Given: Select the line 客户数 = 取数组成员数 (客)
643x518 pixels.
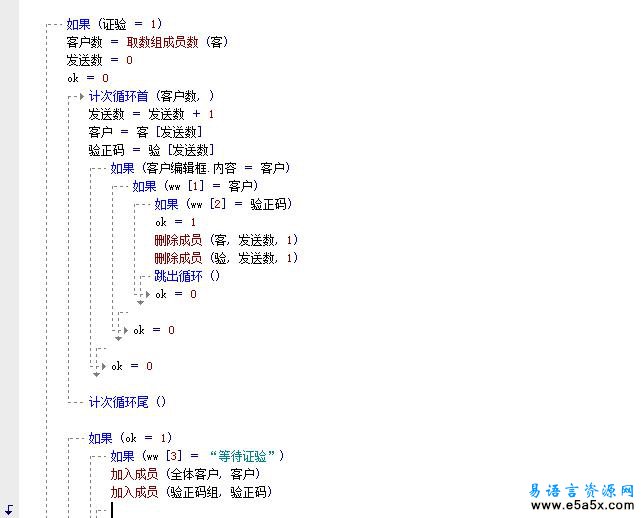Looking at the screenshot, I should 147,42.
